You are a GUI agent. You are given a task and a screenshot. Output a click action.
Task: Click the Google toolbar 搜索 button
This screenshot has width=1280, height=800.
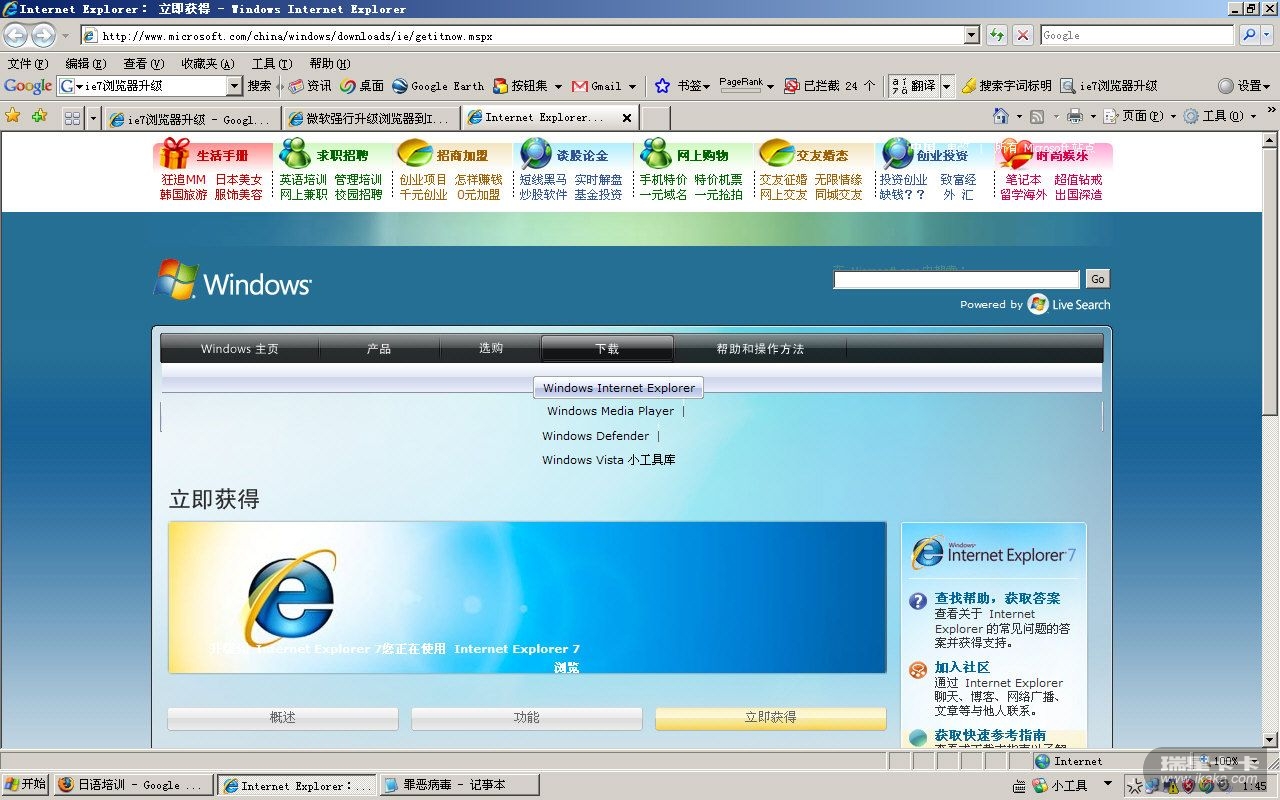(x=259, y=86)
